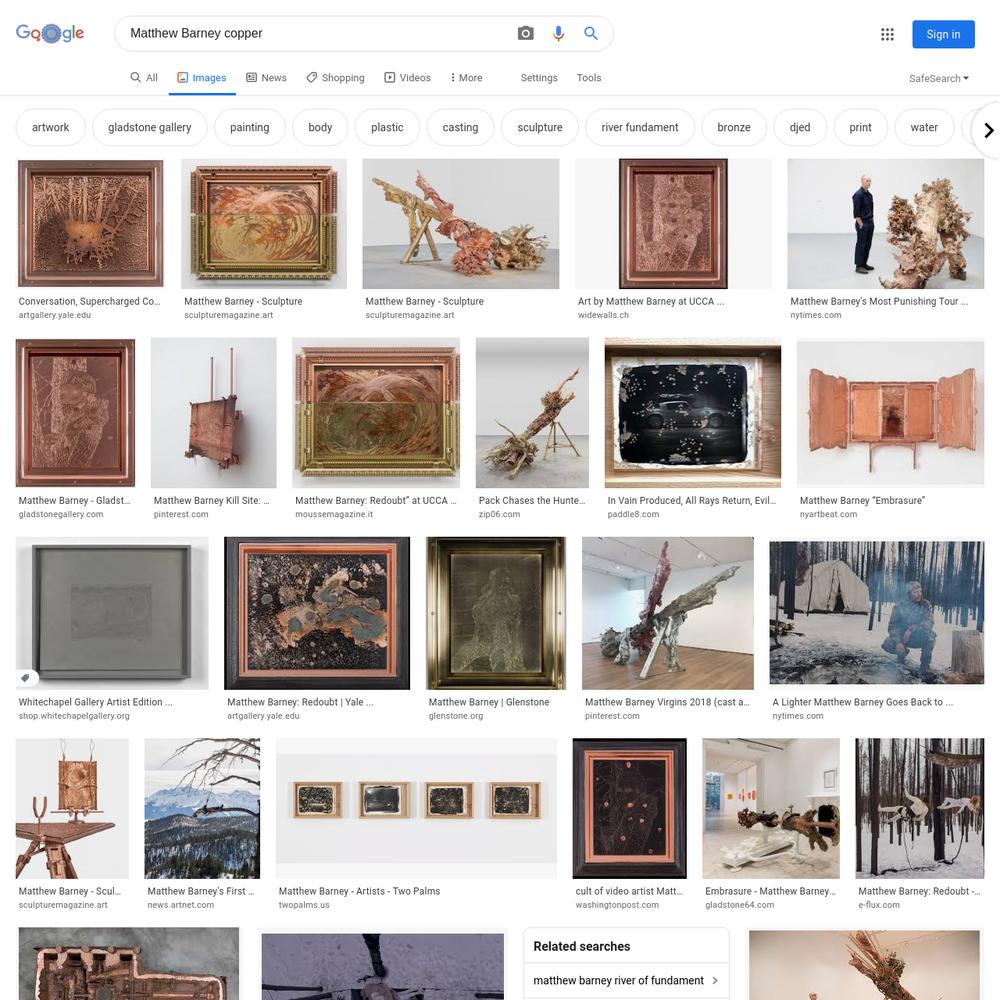Viewport: 1000px width, 1000px height.
Task: Open the Glenstone Matthew Barney image
Action: tap(496, 613)
